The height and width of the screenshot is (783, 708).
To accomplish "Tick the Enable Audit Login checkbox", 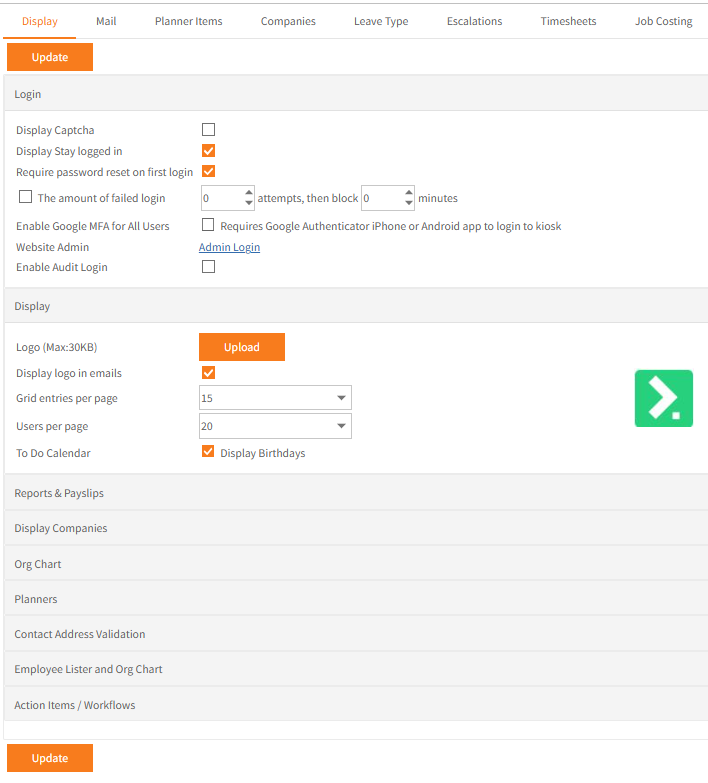I will tap(209, 267).
